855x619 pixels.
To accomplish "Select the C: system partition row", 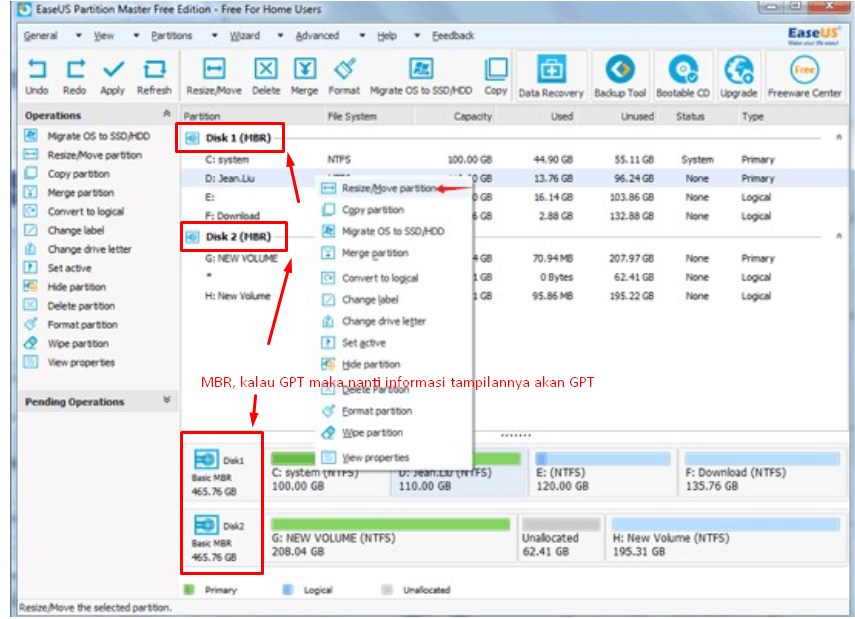I will 514,159.
